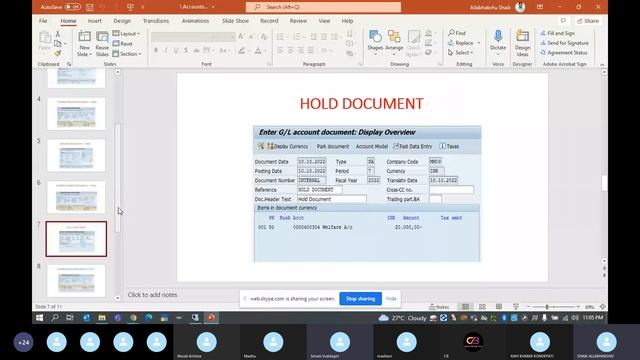Click Clear All Formatting icon
640x360 pixels.
(264, 37)
